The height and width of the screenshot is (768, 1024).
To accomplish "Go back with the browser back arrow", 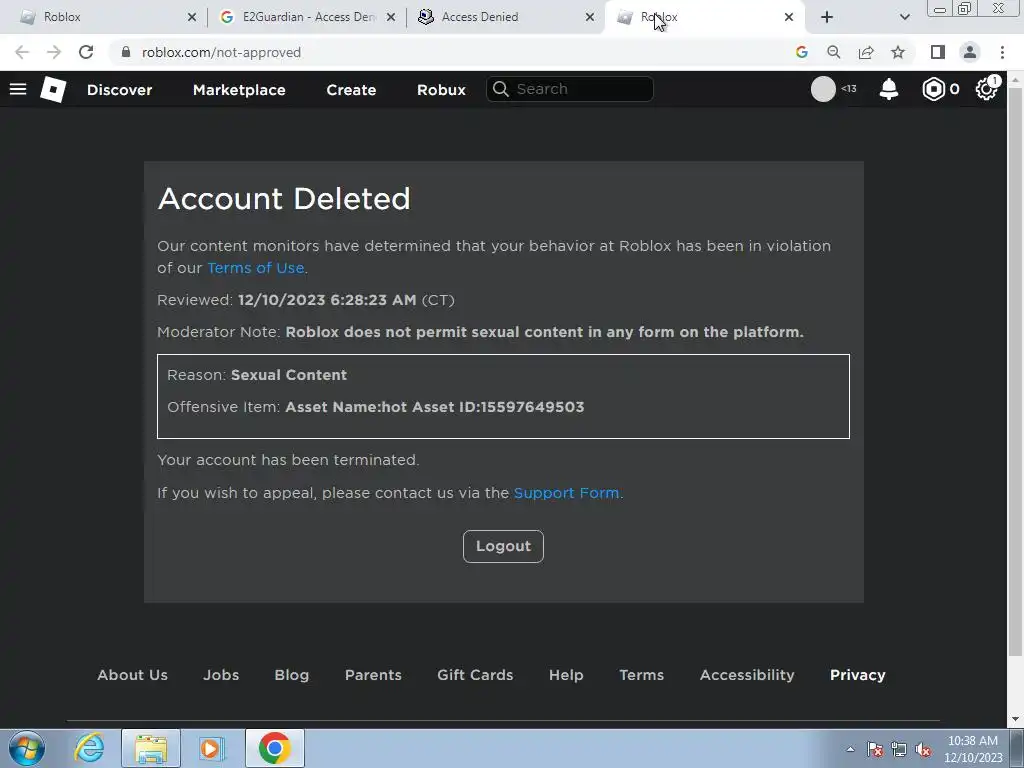I will [x=22, y=52].
